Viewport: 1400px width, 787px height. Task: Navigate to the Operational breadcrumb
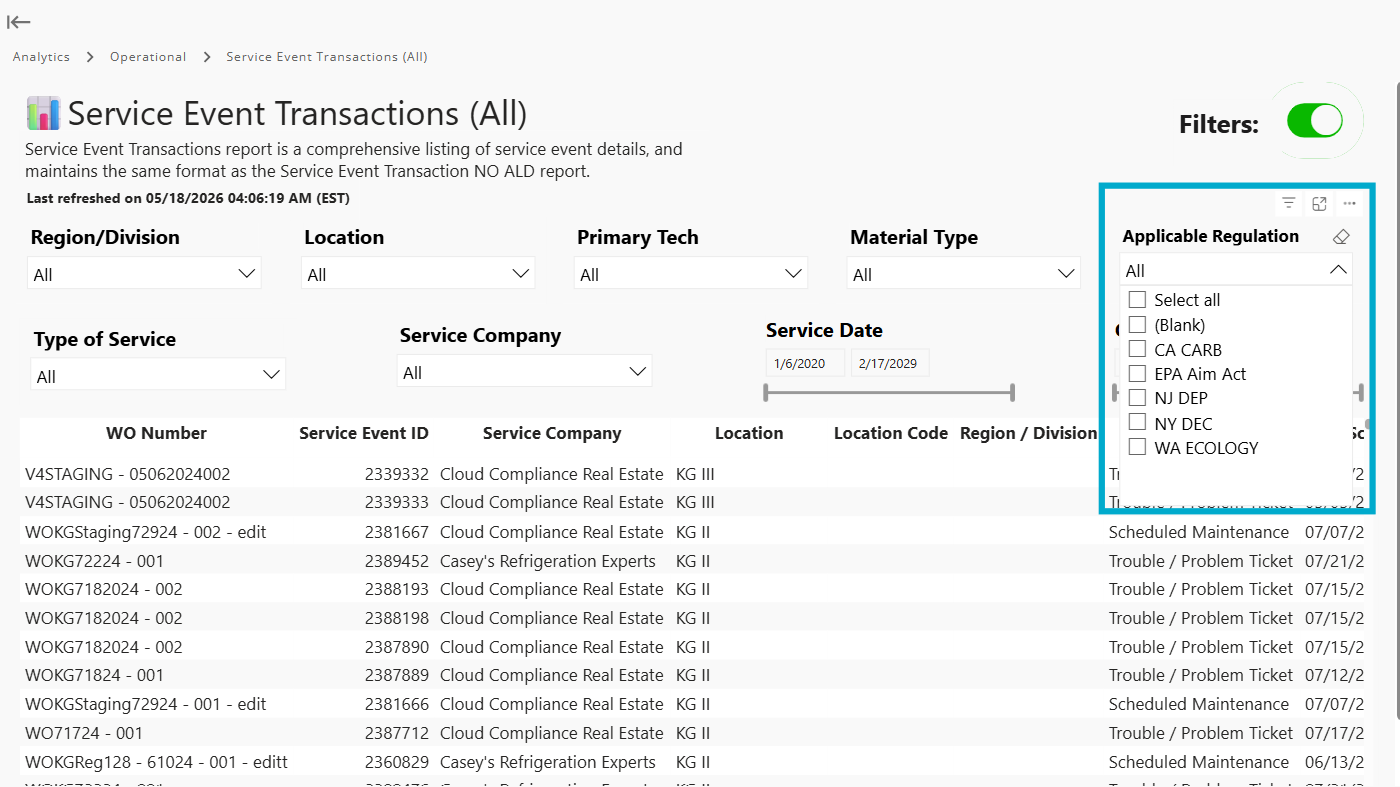(x=148, y=57)
